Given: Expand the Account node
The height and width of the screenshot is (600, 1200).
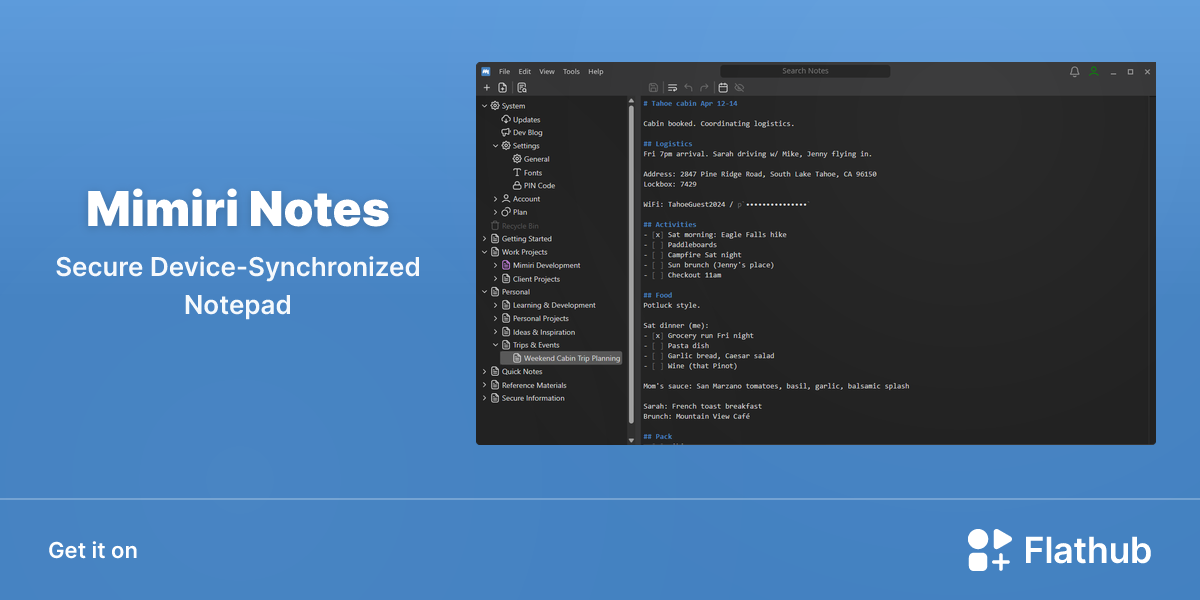Looking at the screenshot, I should pyautogui.click(x=495, y=199).
